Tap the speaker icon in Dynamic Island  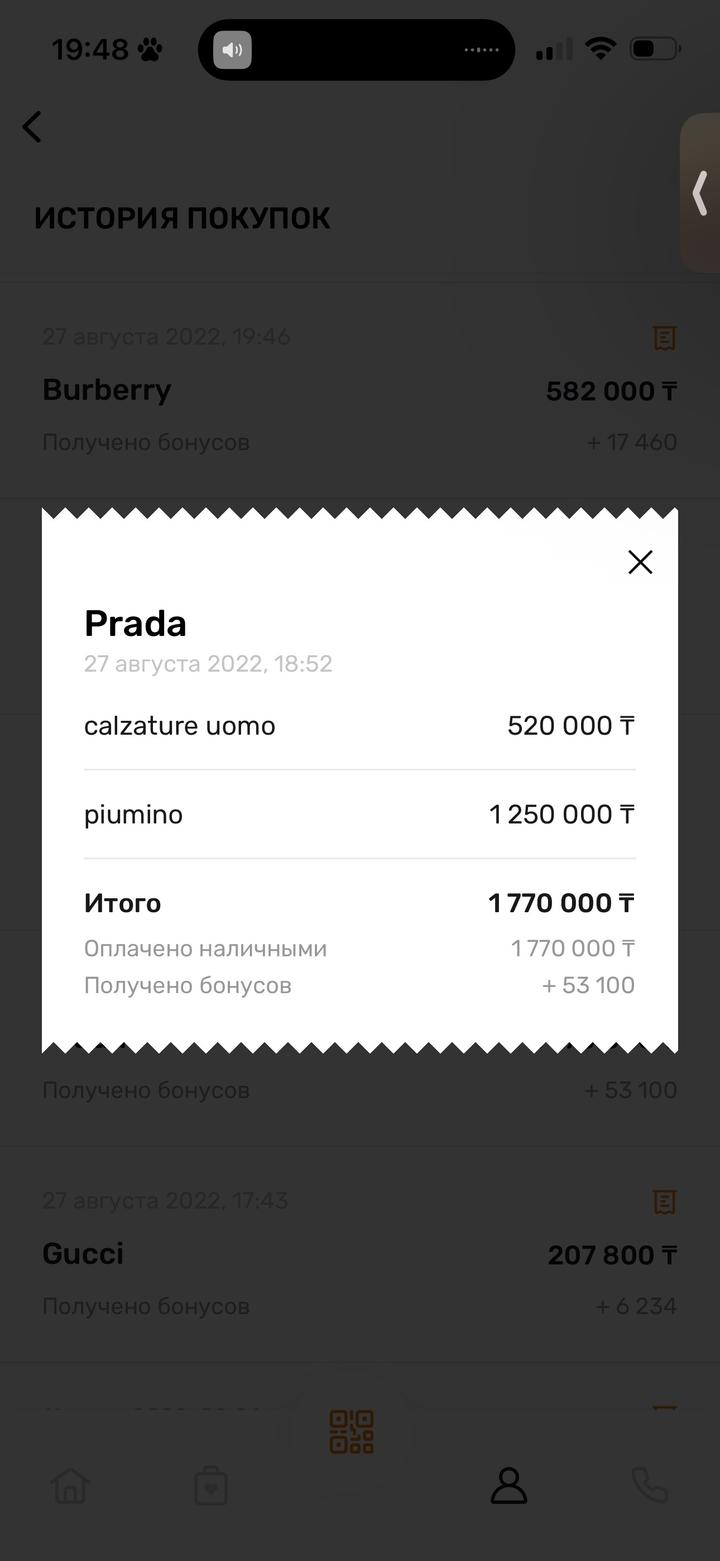pyautogui.click(x=232, y=50)
